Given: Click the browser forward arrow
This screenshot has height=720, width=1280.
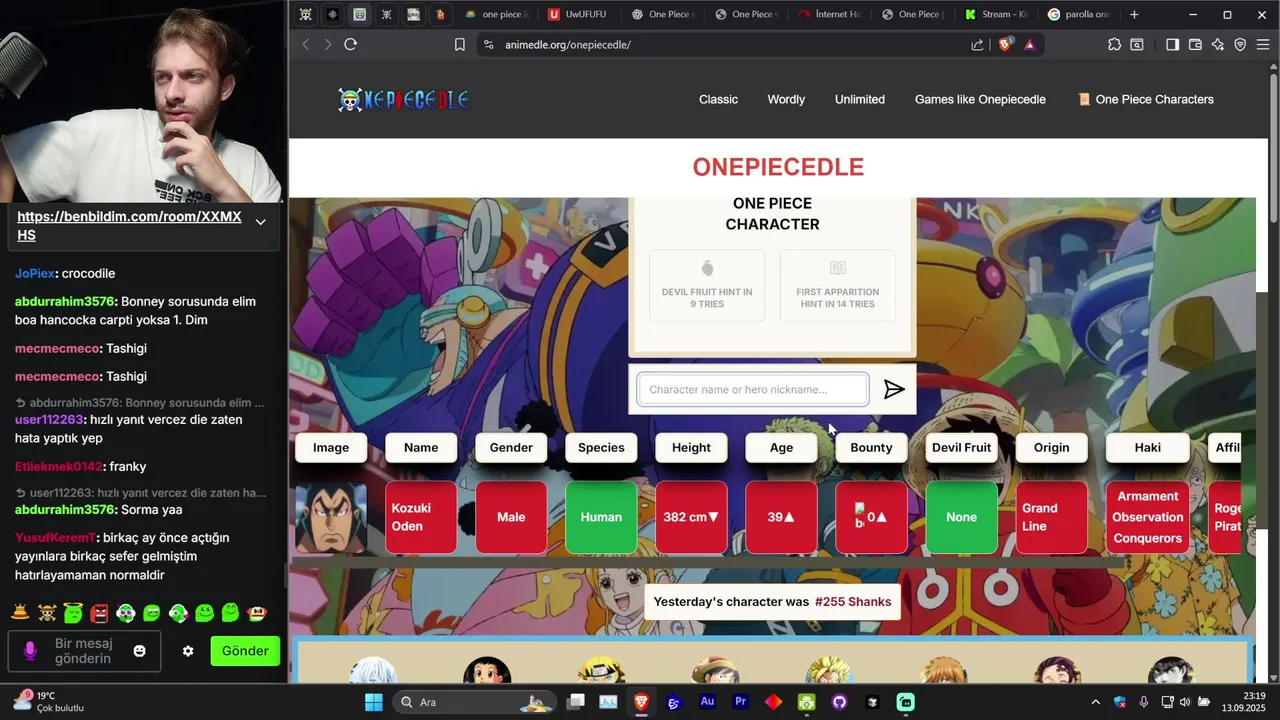Looking at the screenshot, I should point(327,44).
